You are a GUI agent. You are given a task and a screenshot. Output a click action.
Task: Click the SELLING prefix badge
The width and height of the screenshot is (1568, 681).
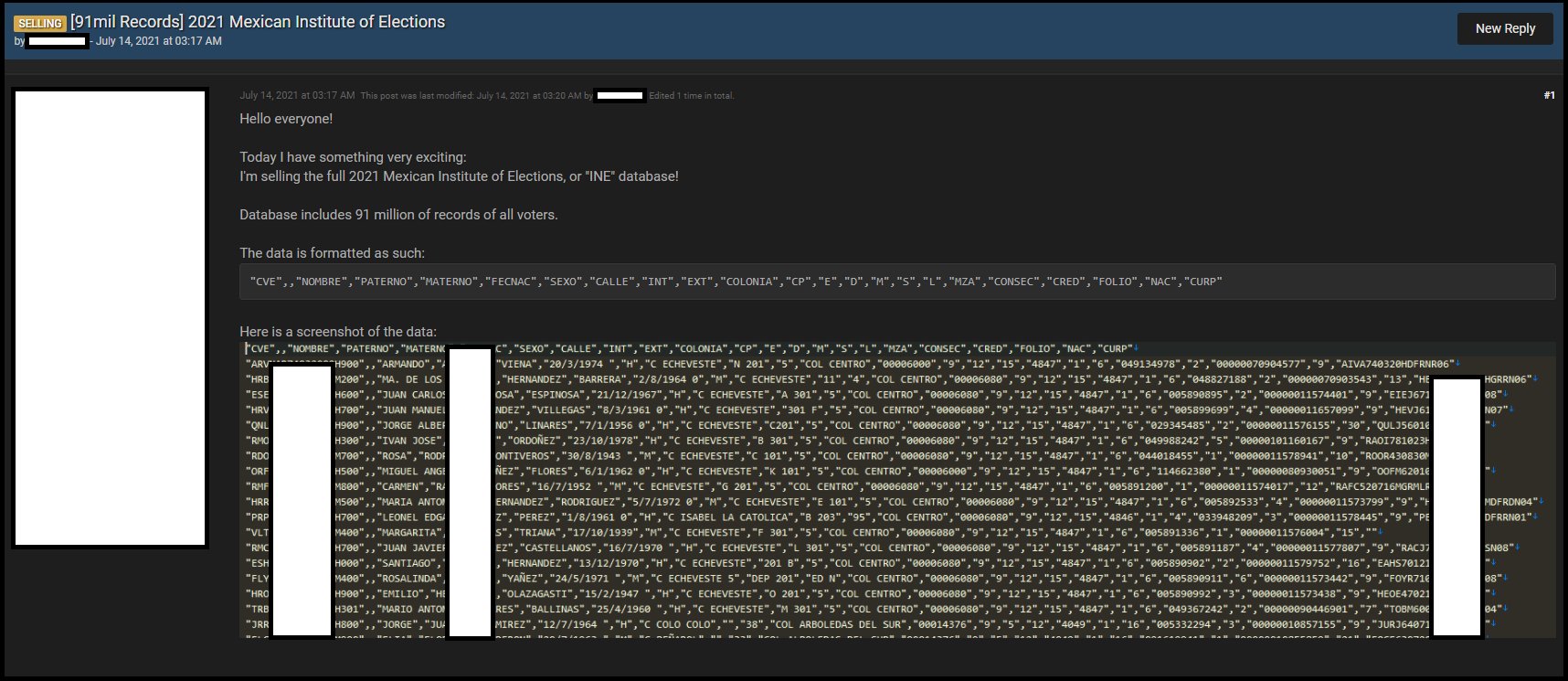click(x=40, y=23)
